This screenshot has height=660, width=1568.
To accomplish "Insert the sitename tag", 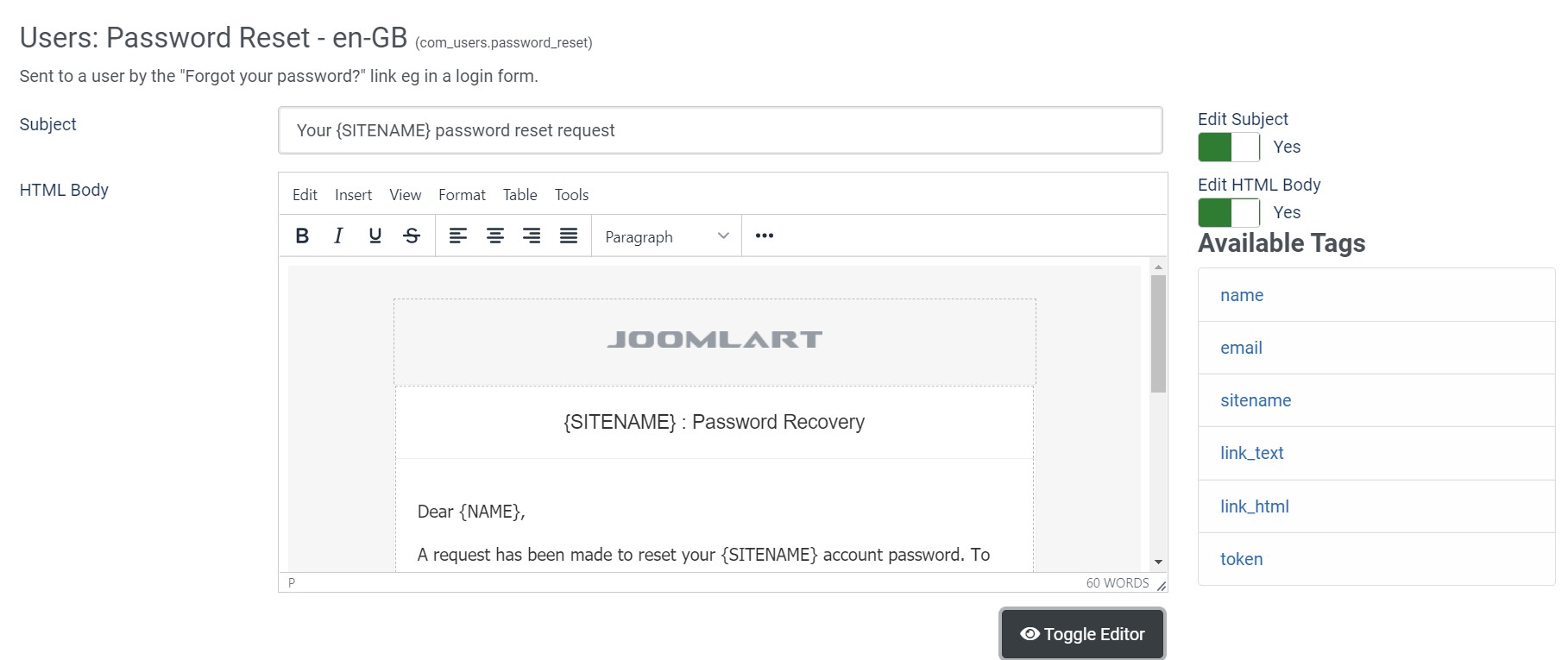I will point(1256,400).
